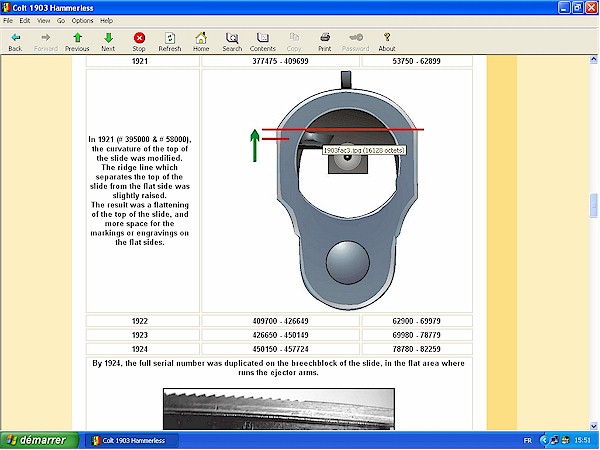
Task: Select the 78780 - 82259 cell
Action: [417, 349]
